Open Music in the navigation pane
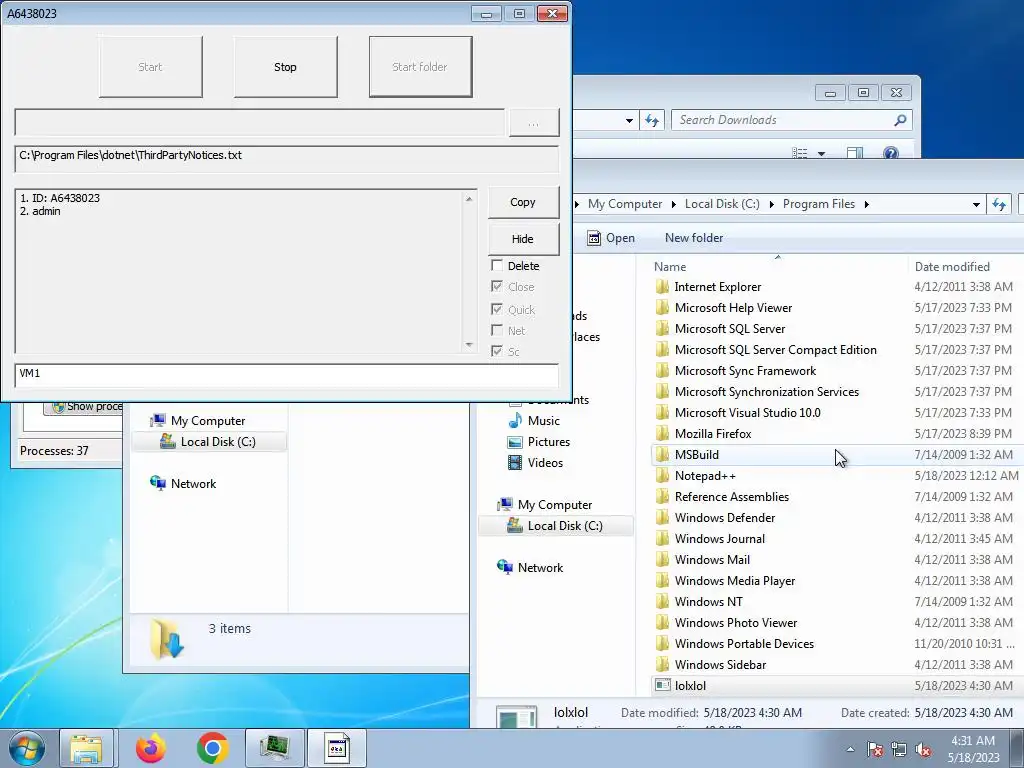The image size is (1024, 768). click(x=543, y=421)
